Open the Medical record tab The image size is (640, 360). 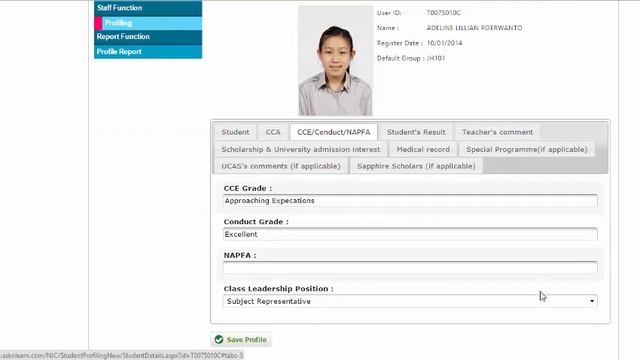pyautogui.click(x=423, y=149)
